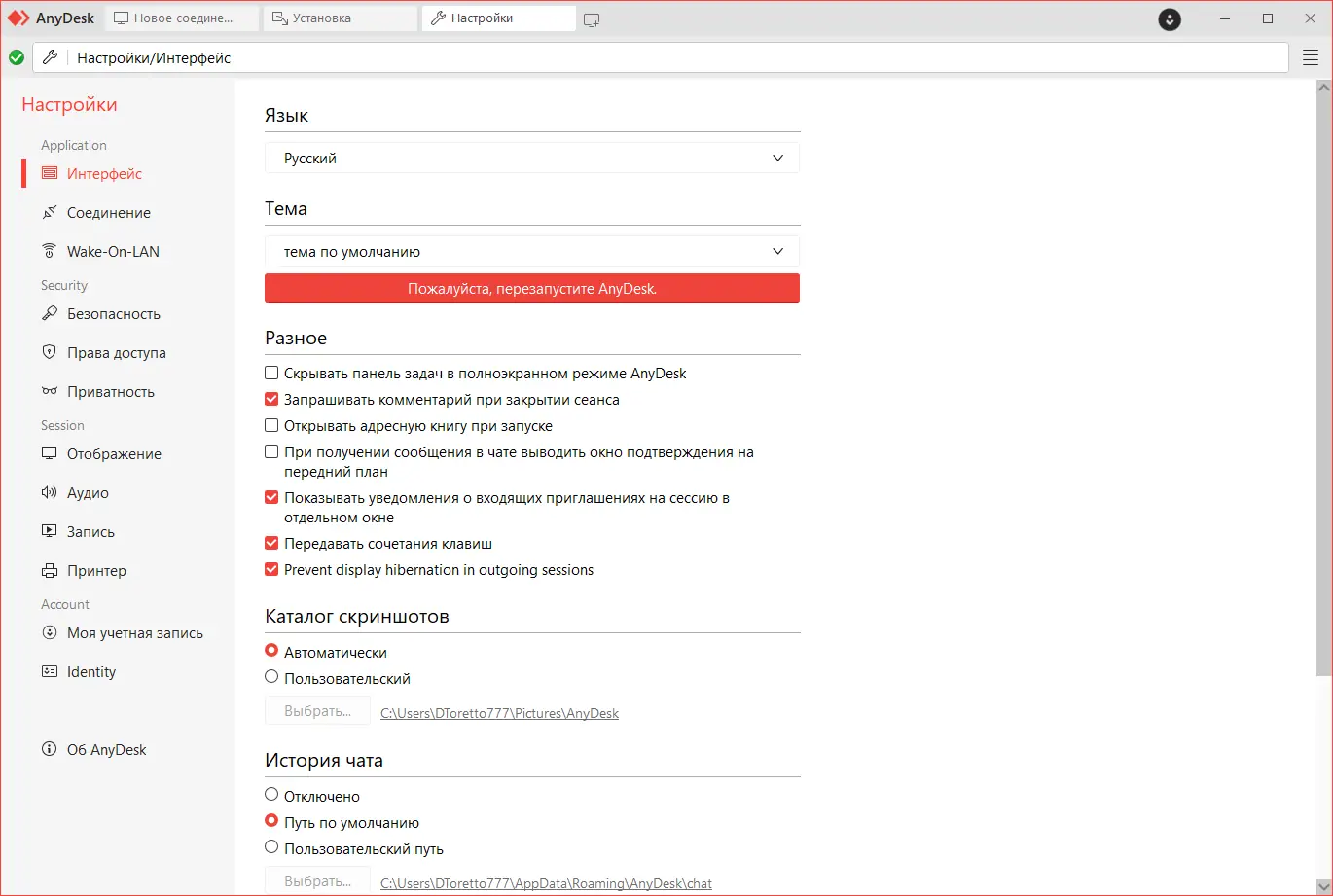Click the Приватность glasses icon
1333x896 pixels.
coord(50,392)
